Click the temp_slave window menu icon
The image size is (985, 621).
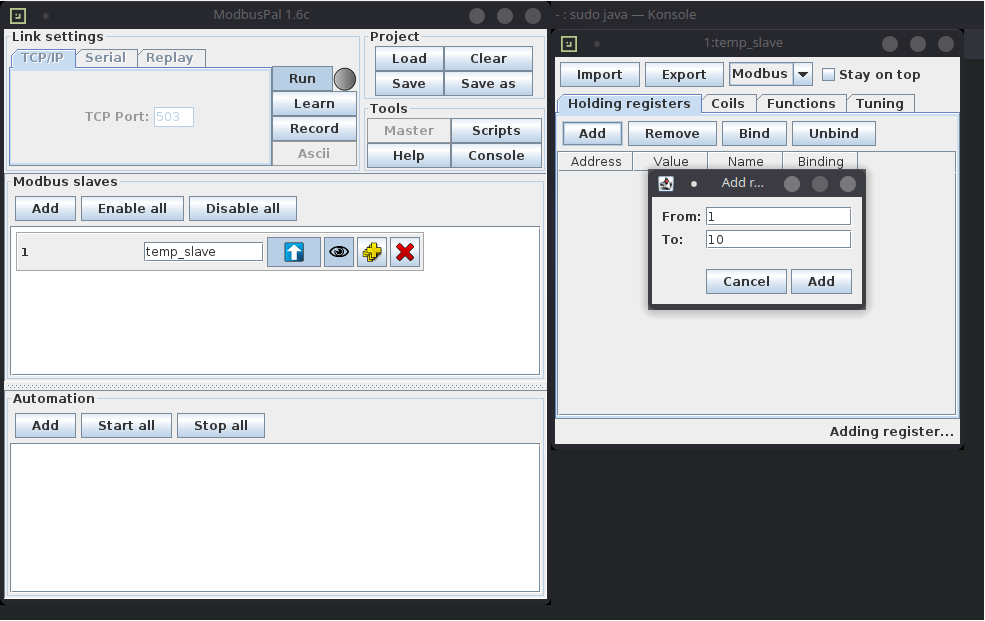(x=569, y=43)
